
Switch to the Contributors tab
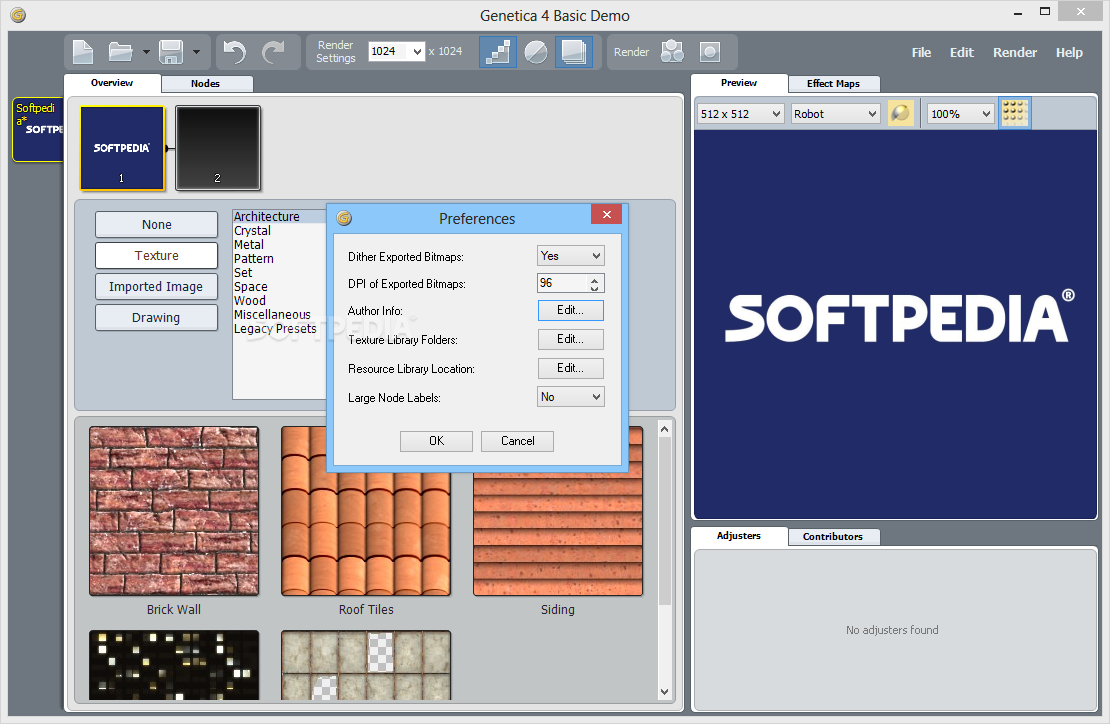tap(833, 536)
